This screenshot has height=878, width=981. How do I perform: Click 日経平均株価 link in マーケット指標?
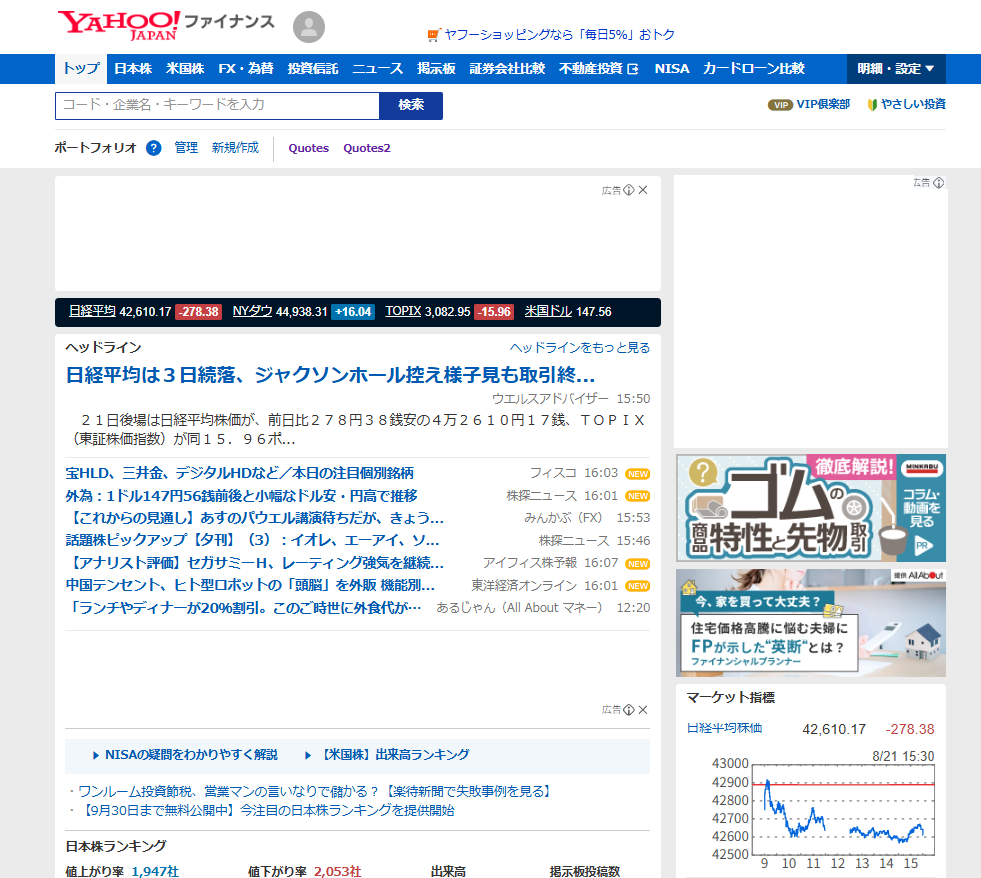point(724,728)
